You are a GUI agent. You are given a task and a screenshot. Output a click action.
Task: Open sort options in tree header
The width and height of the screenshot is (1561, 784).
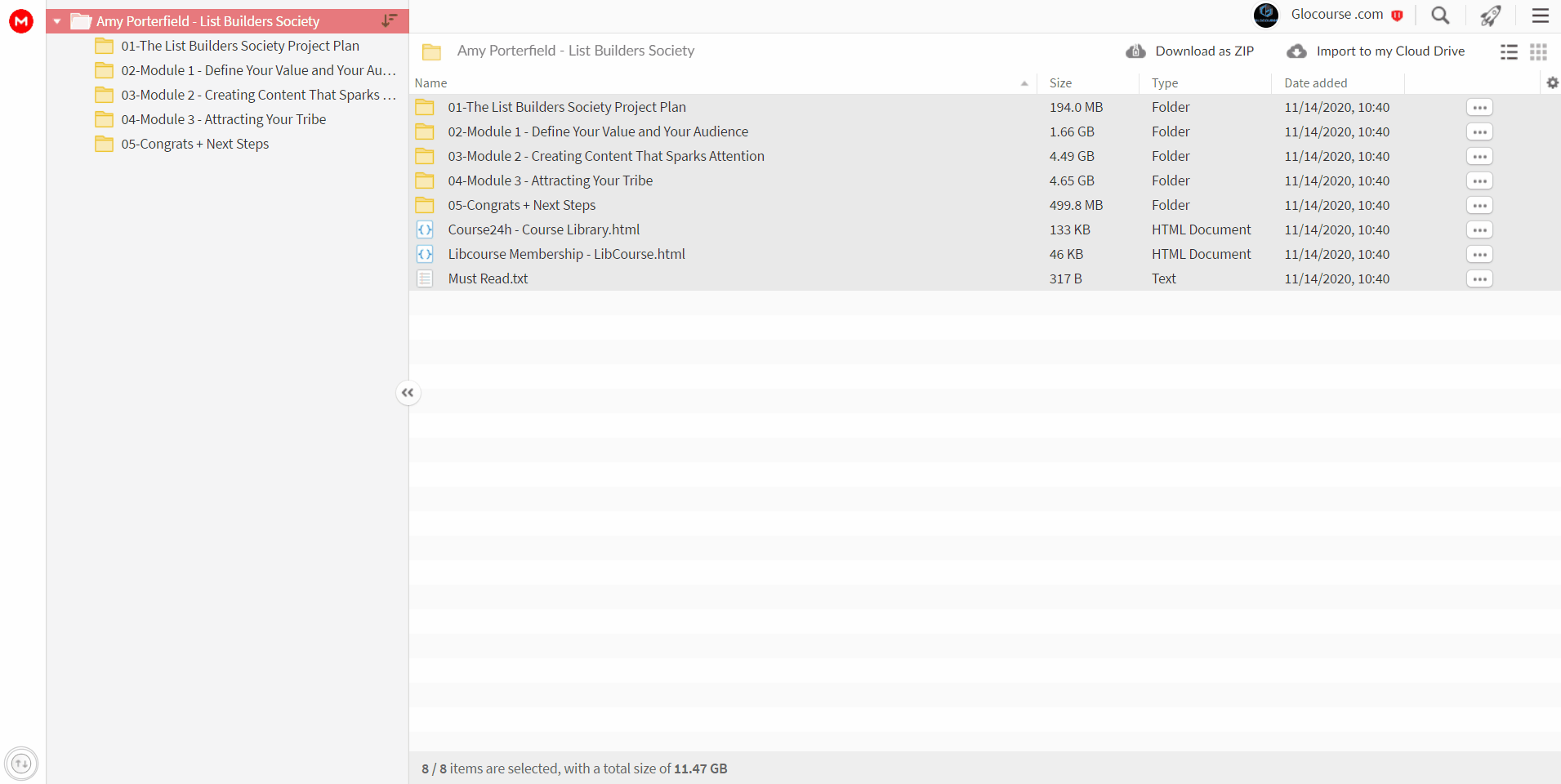390,20
